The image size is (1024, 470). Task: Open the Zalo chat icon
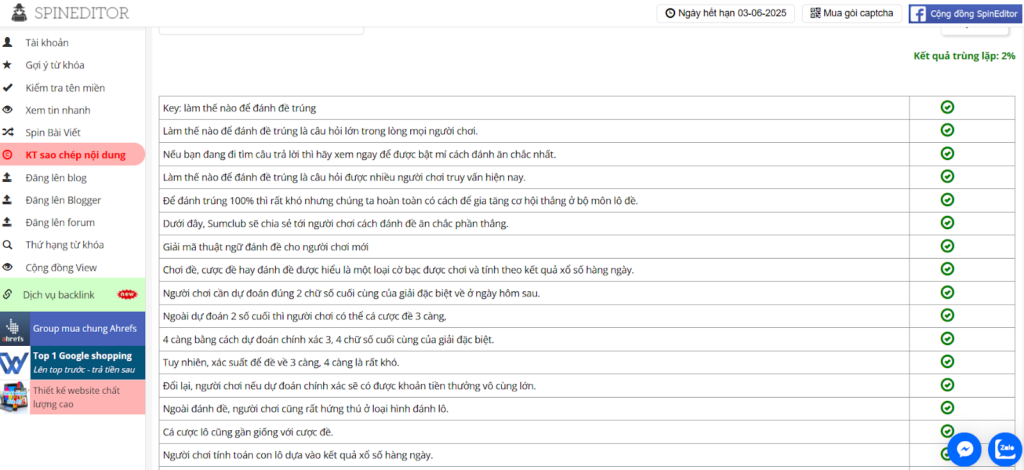coord(1005,450)
